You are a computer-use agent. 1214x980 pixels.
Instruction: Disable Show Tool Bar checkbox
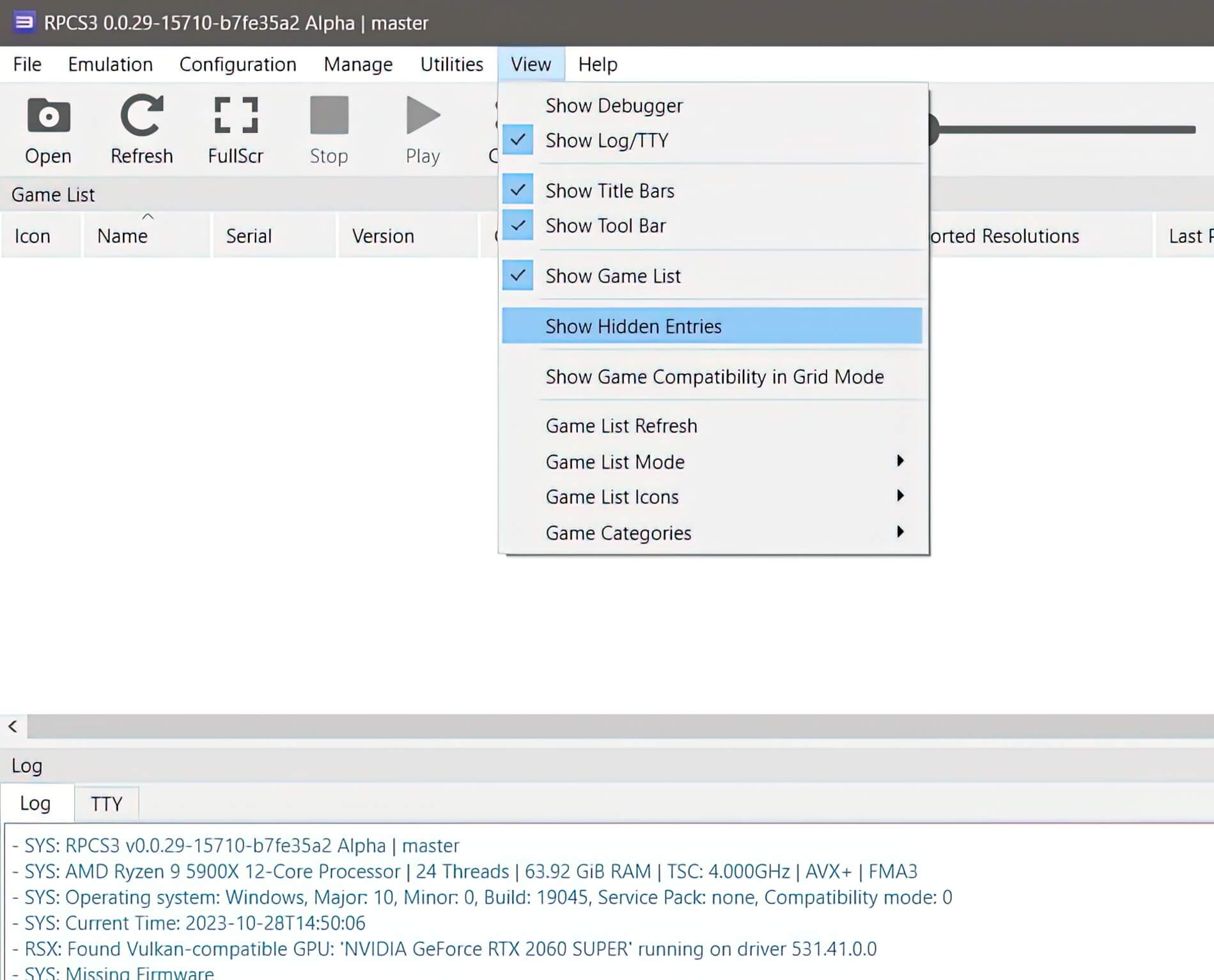(x=605, y=226)
